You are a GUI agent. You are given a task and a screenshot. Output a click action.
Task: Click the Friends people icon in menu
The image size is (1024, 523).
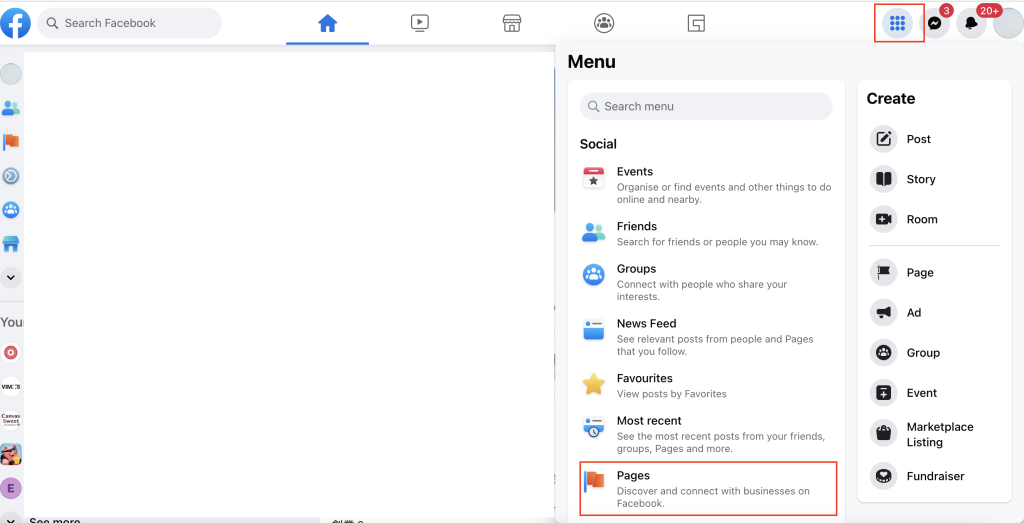coord(594,233)
